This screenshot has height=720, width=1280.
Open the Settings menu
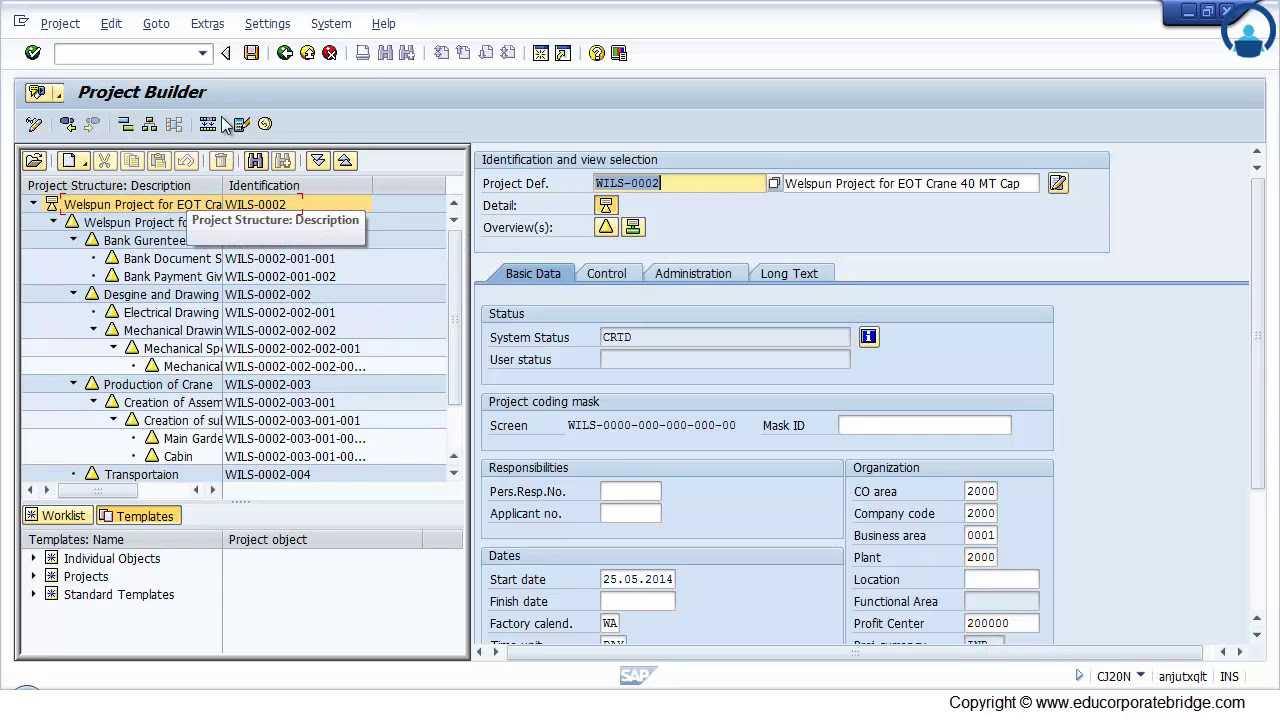click(267, 23)
